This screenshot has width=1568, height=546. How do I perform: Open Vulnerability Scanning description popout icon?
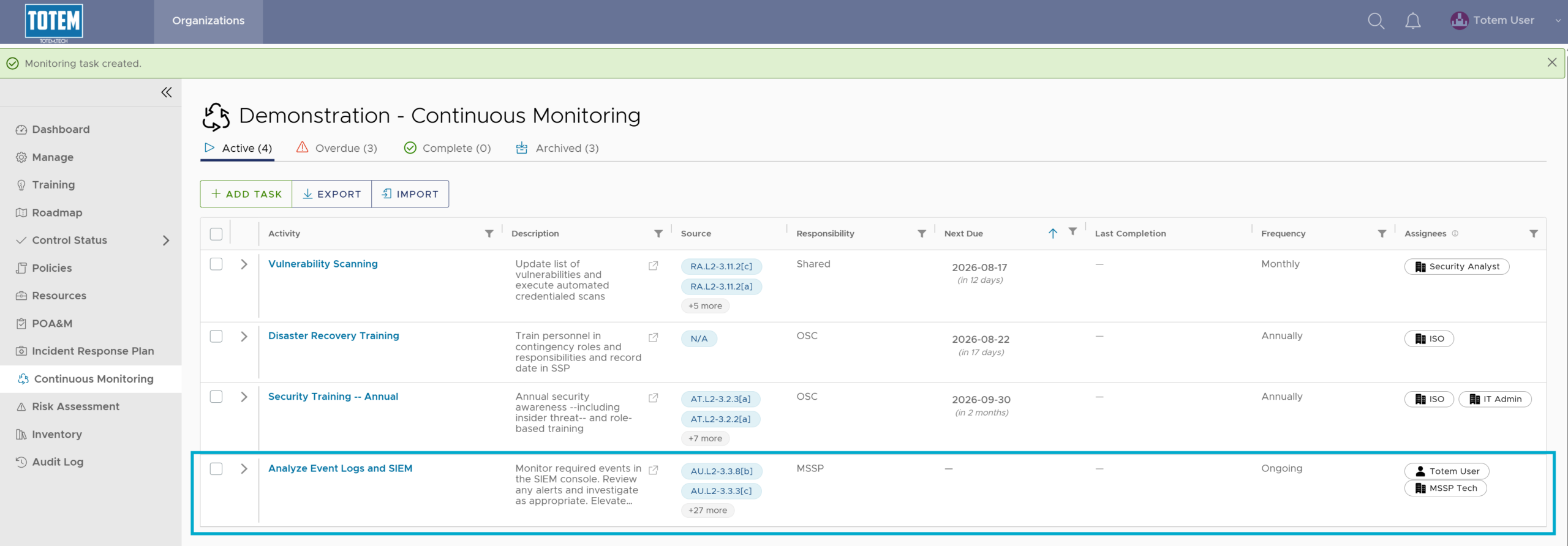(x=654, y=266)
